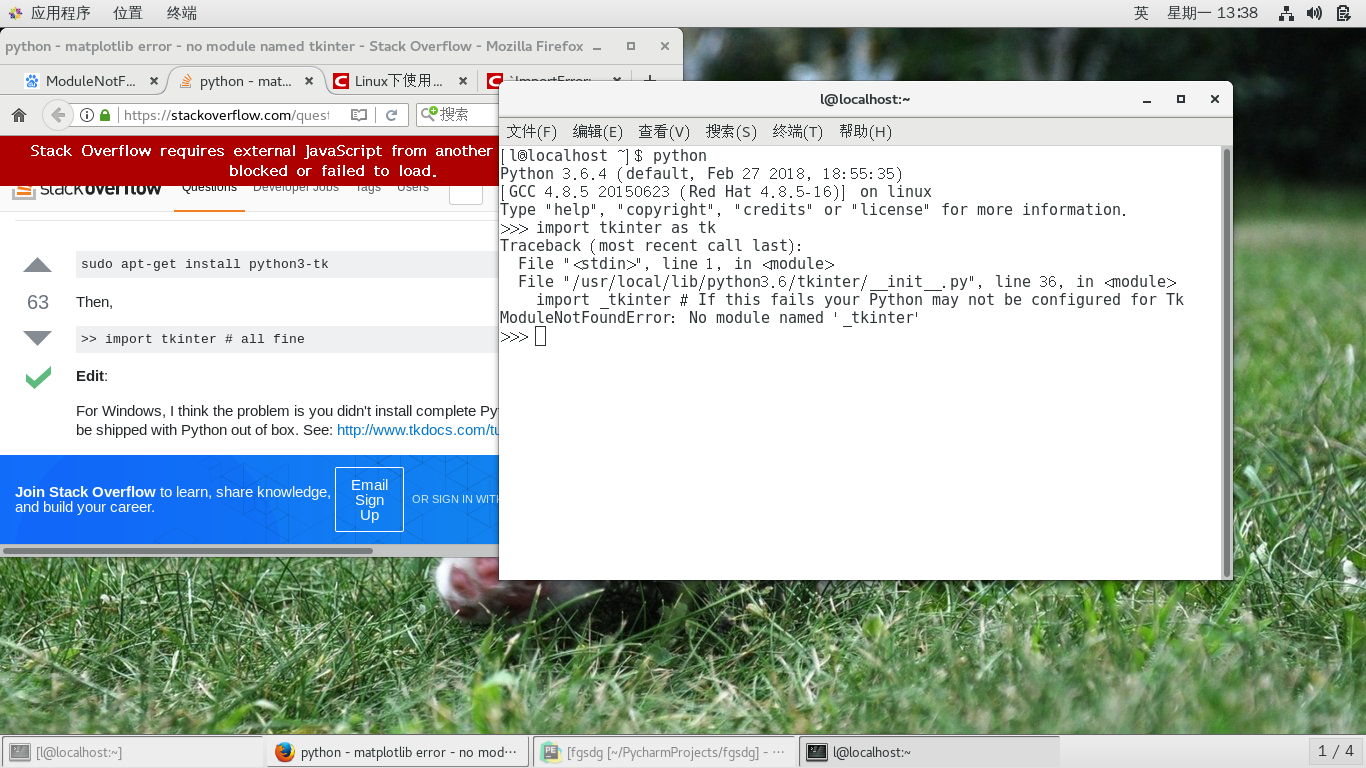This screenshot has height=768, width=1366.
Task: Click the ModuleNotFoundError line in terminal
Action: coord(709,318)
